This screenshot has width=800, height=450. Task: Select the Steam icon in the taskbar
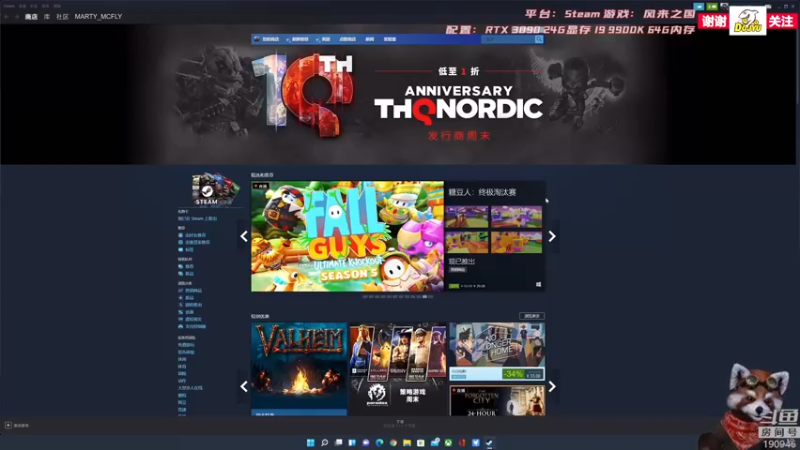click(489, 442)
